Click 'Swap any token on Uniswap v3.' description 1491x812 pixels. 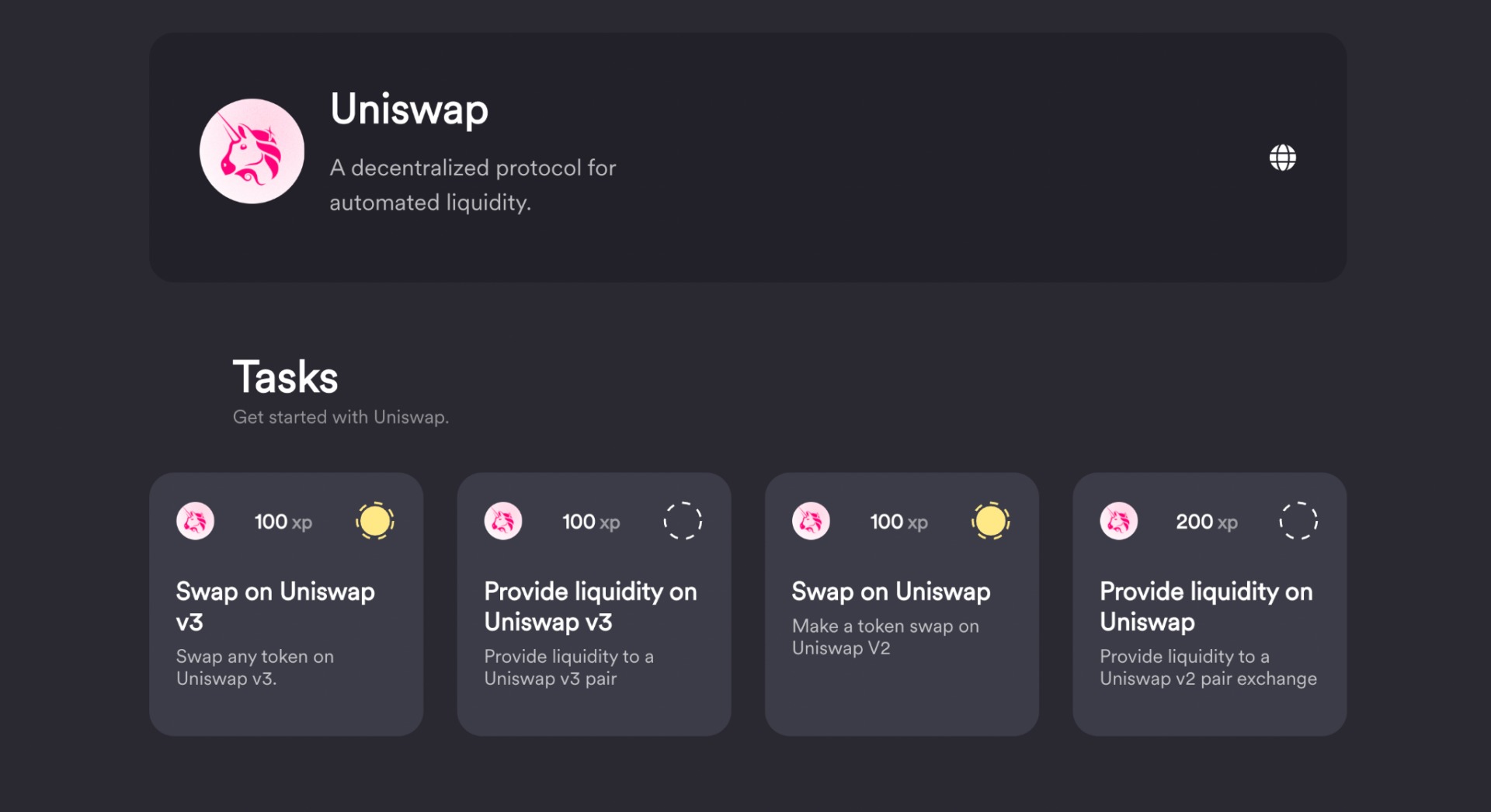[255, 668]
